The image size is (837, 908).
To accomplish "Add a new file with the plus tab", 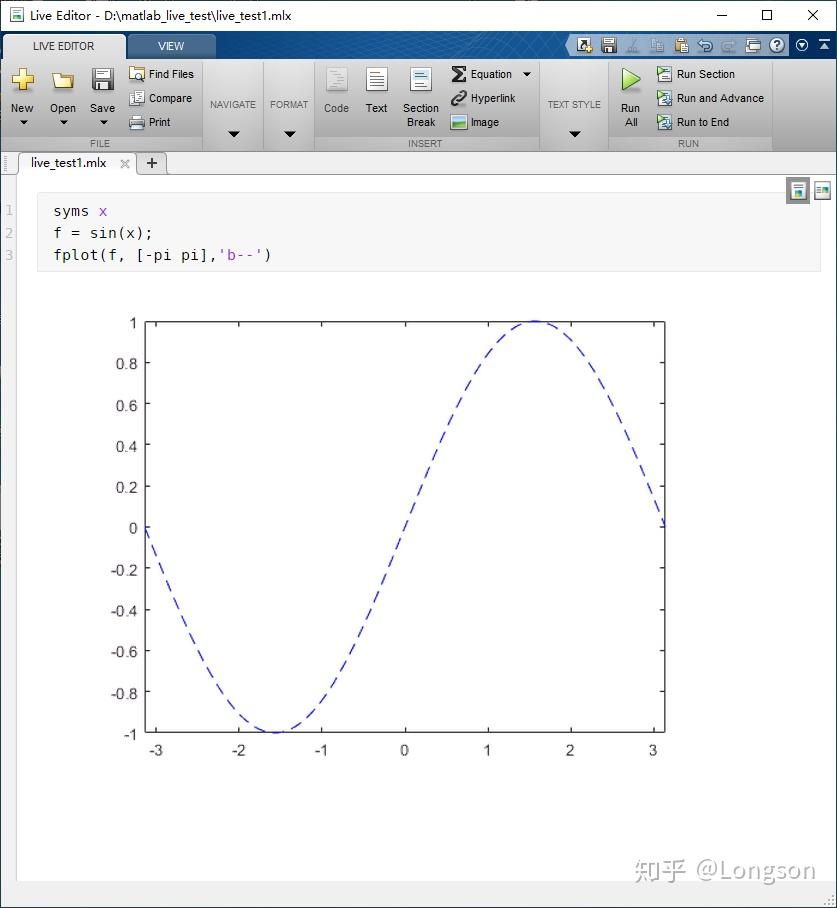I will pos(151,163).
